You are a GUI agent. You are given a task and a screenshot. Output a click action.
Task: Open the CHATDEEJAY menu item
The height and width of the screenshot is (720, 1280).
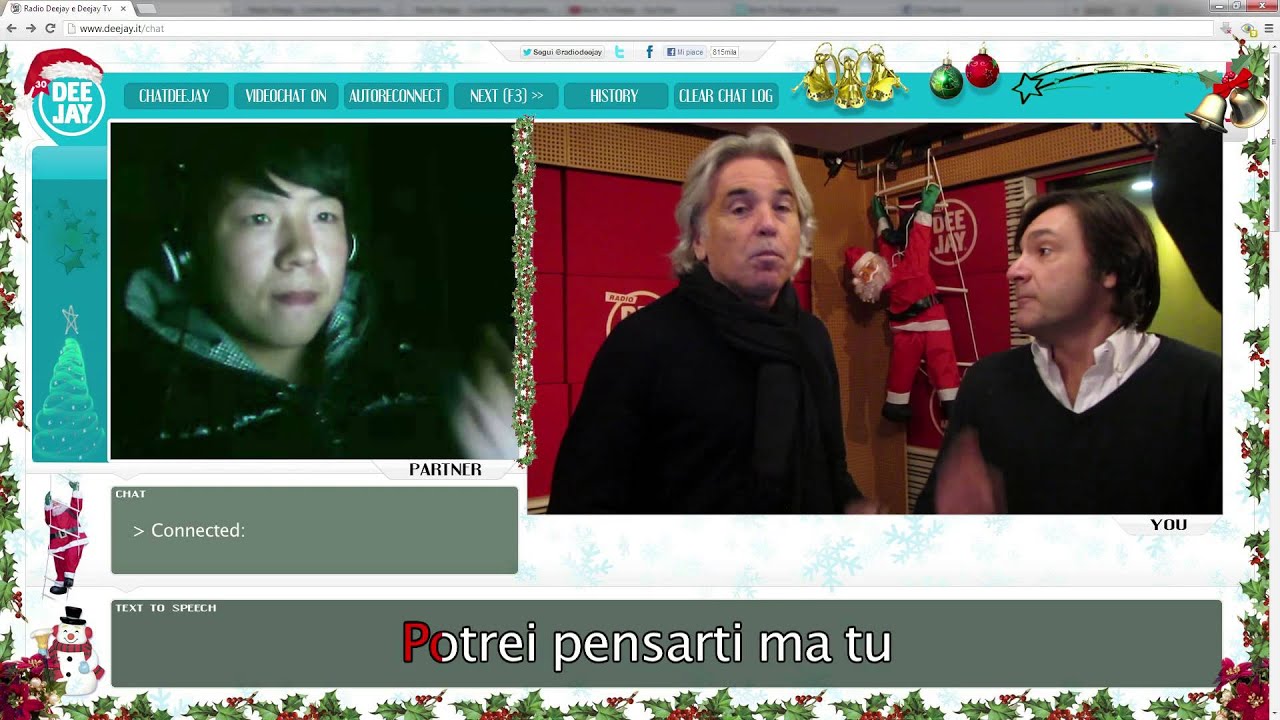[x=175, y=96]
